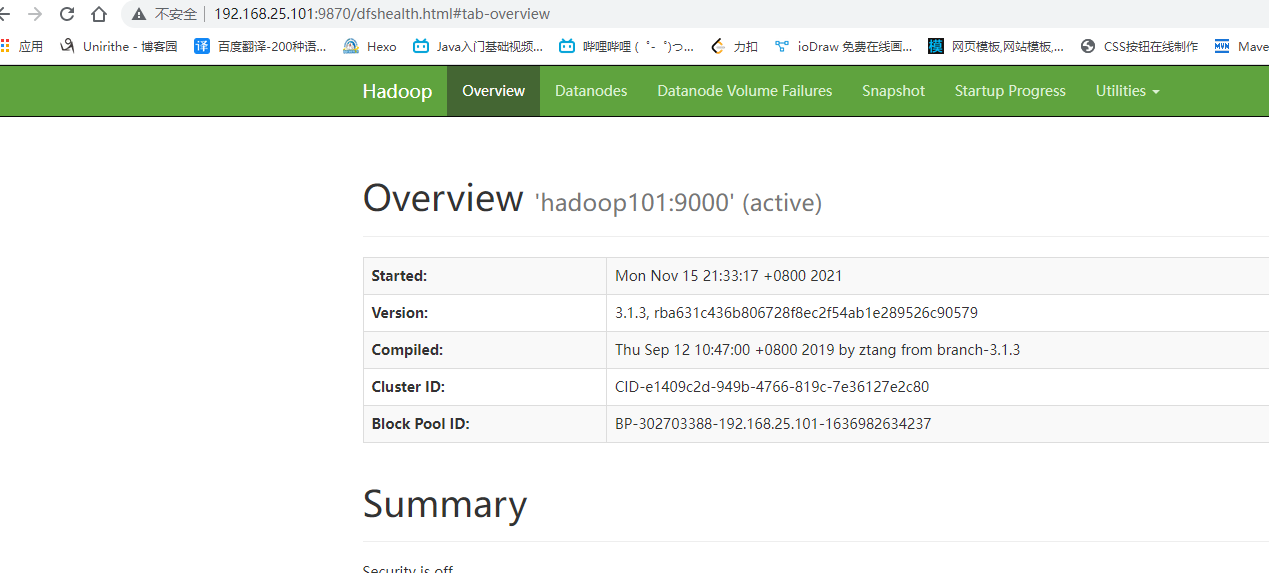The height and width of the screenshot is (573, 1269).
Task: Go to browser home page icon
Action: [99, 14]
